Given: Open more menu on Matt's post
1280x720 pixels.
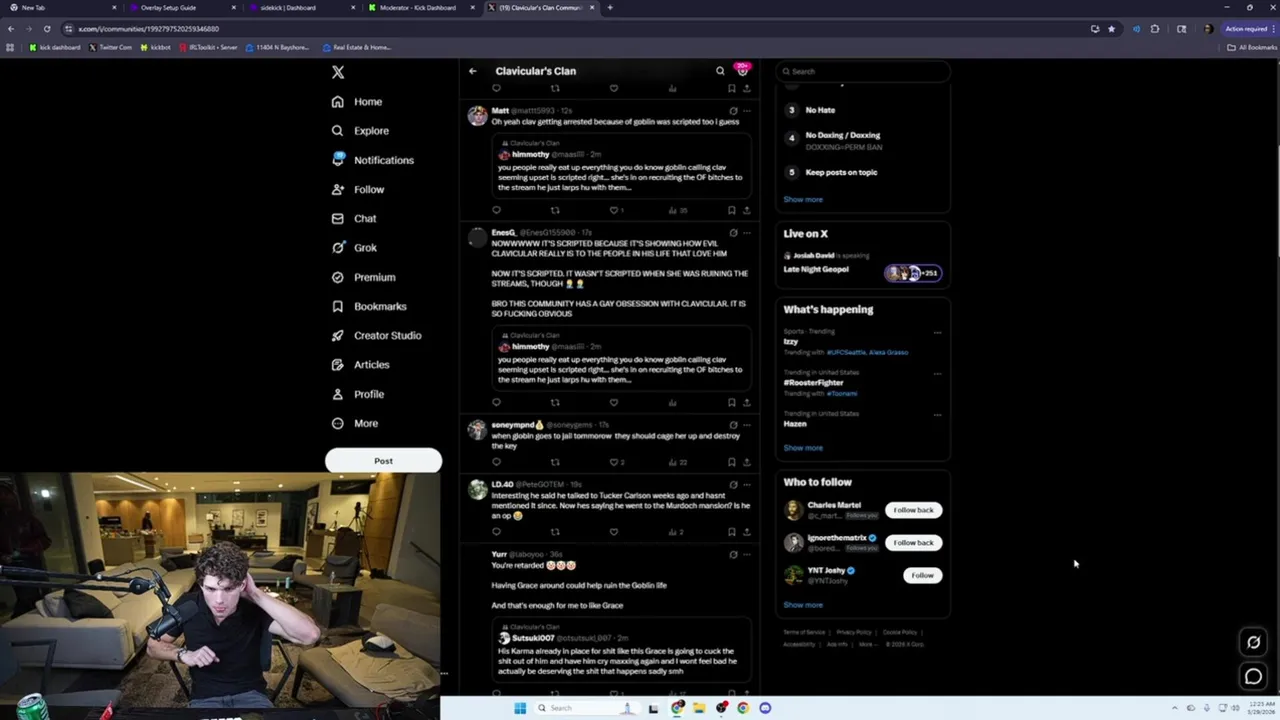Looking at the screenshot, I should coord(746,111).
